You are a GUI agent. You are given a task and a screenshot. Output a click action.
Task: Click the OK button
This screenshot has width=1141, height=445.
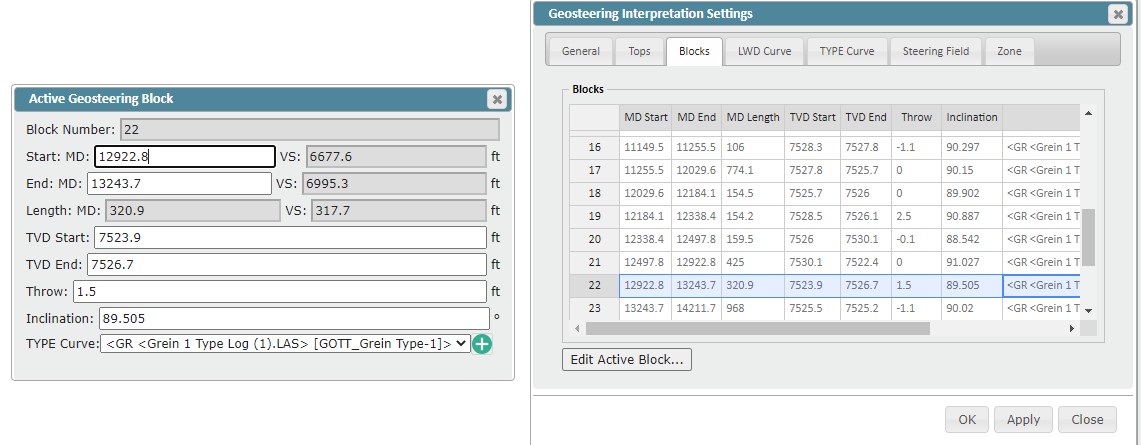(967, 420)
